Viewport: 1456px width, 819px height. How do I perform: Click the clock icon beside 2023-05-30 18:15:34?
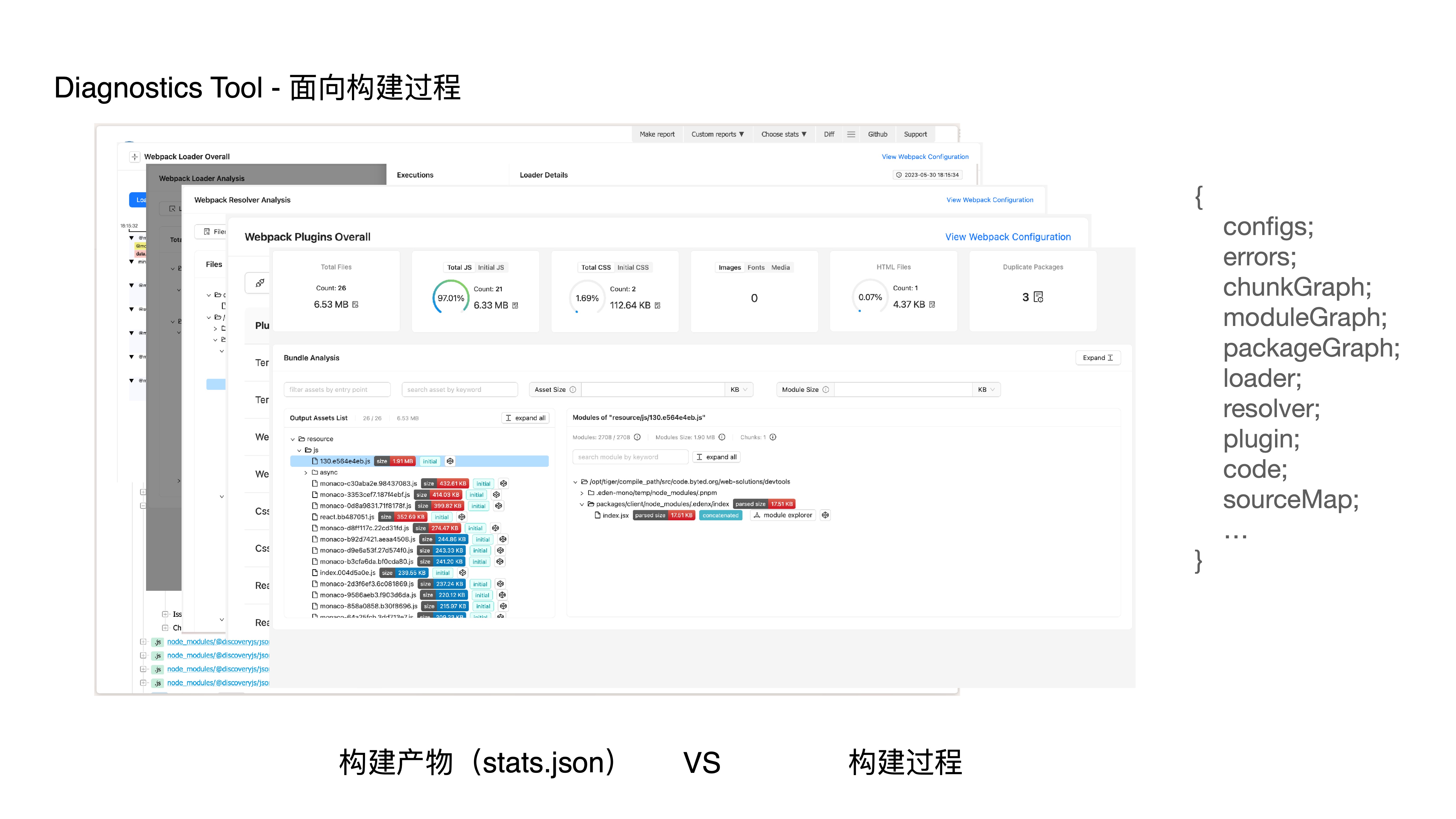coord(899,175)
